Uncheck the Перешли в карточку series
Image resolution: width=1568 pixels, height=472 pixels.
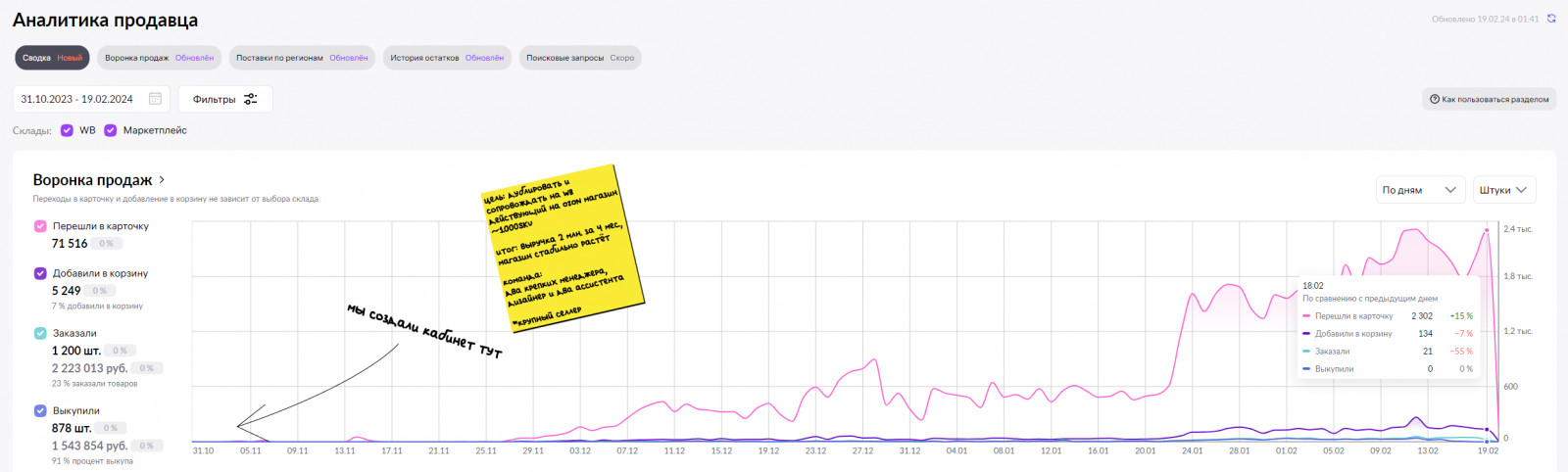click(40, 226)
